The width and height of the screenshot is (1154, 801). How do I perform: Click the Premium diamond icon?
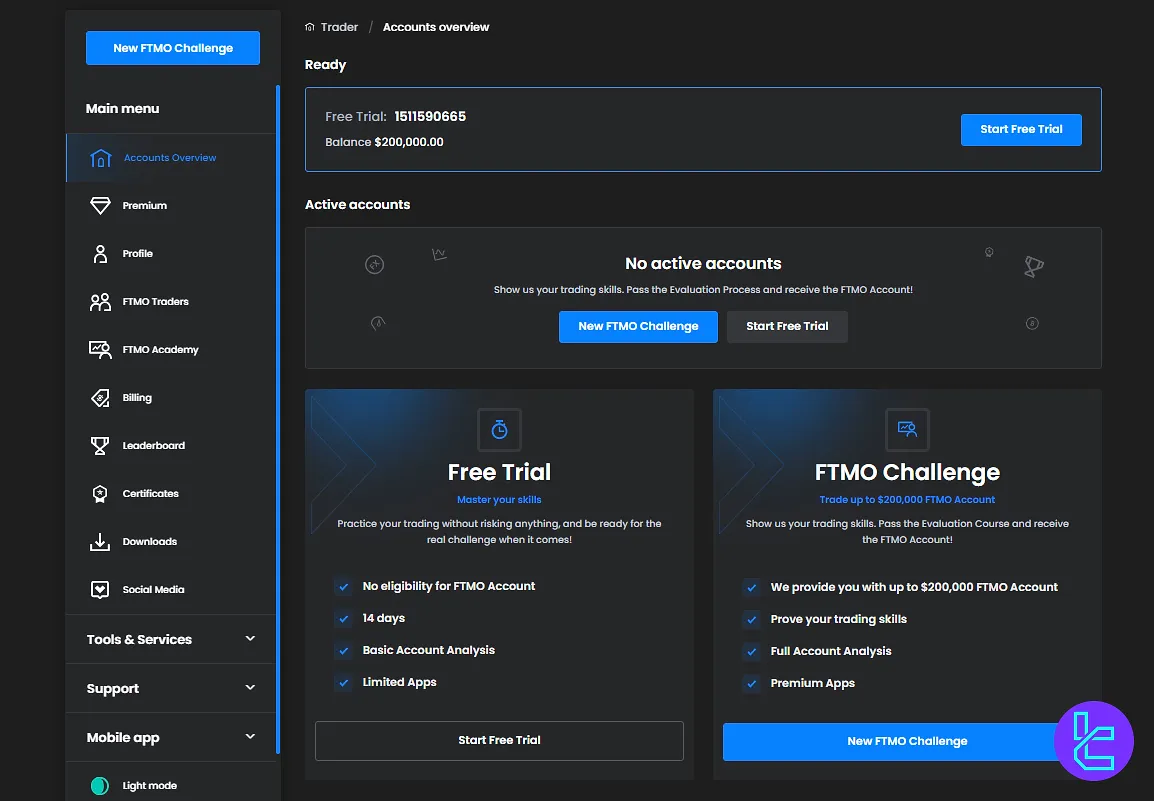tap(100, 206)
